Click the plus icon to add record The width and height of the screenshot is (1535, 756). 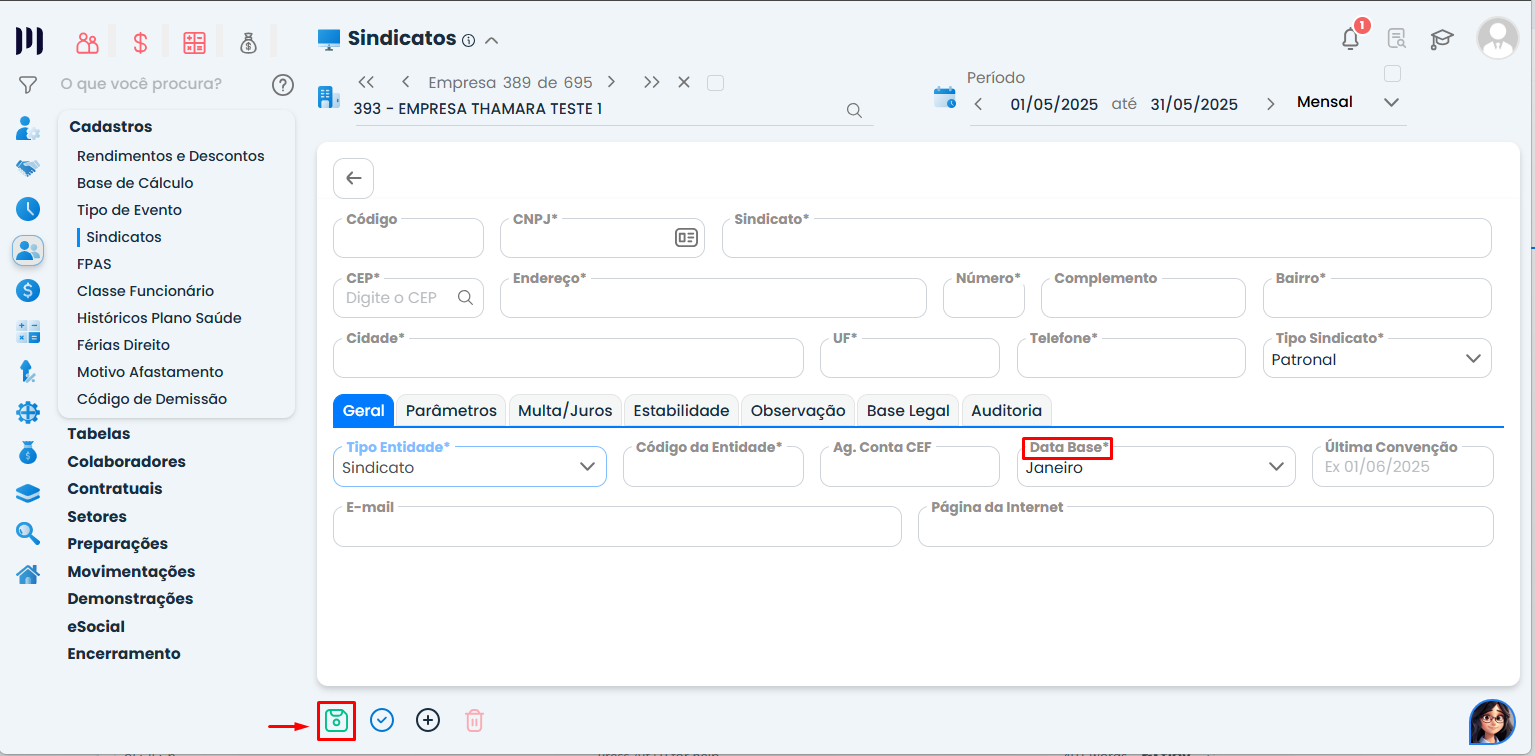point(428,720)
